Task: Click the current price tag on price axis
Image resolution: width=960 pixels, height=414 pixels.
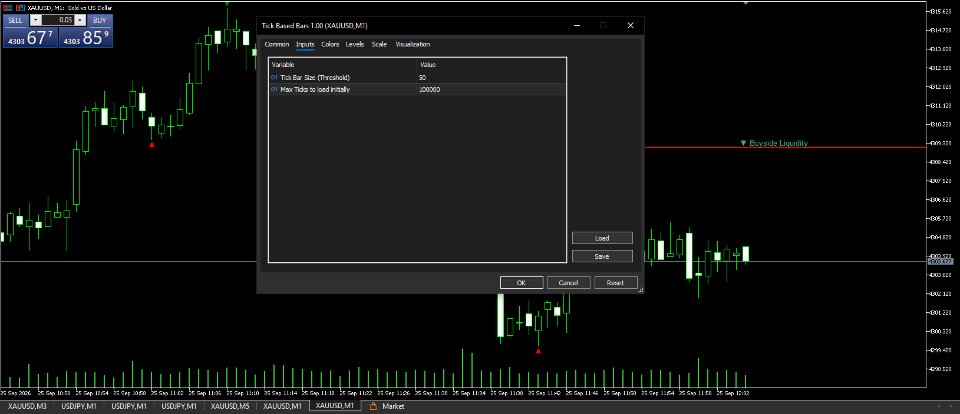Action: click(942, 262)
